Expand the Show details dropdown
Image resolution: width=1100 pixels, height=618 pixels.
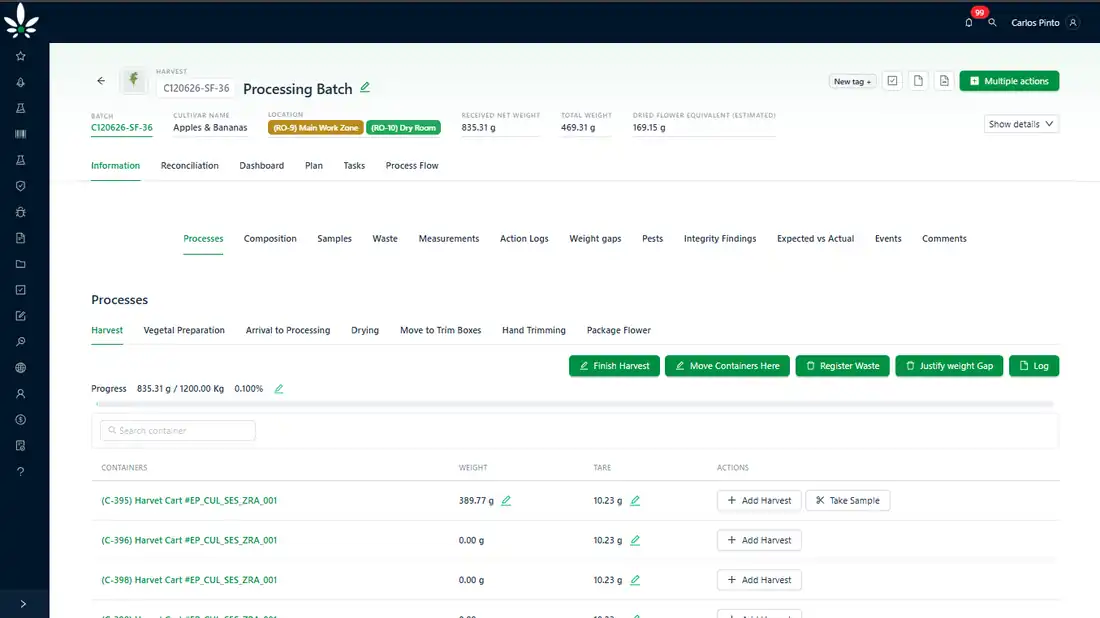point(1021,124)
